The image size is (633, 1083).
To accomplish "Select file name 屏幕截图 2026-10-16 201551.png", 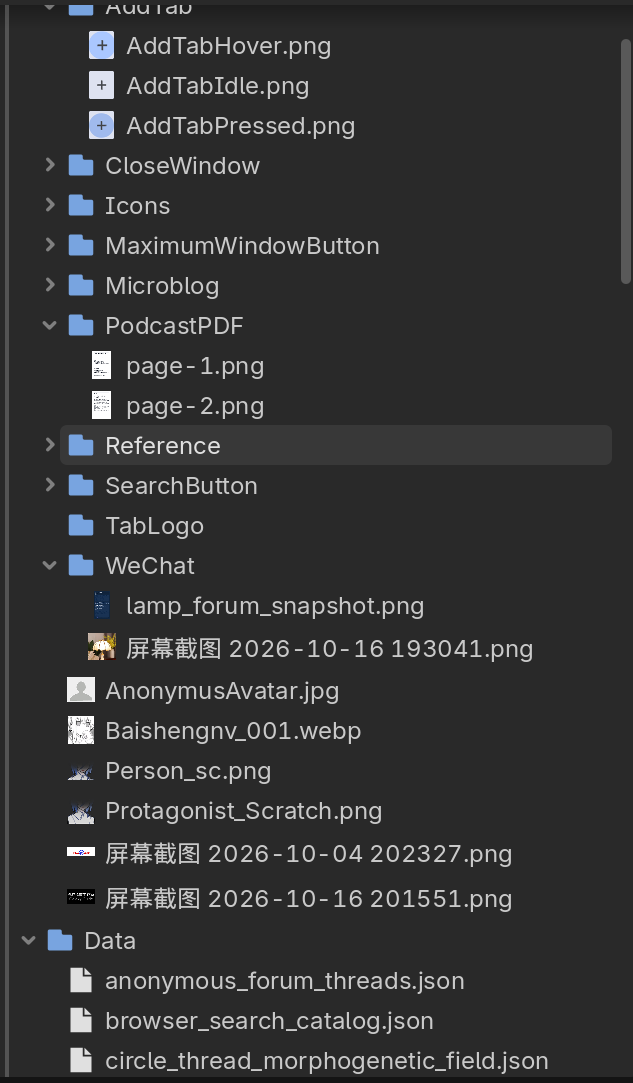I will 309,899.
